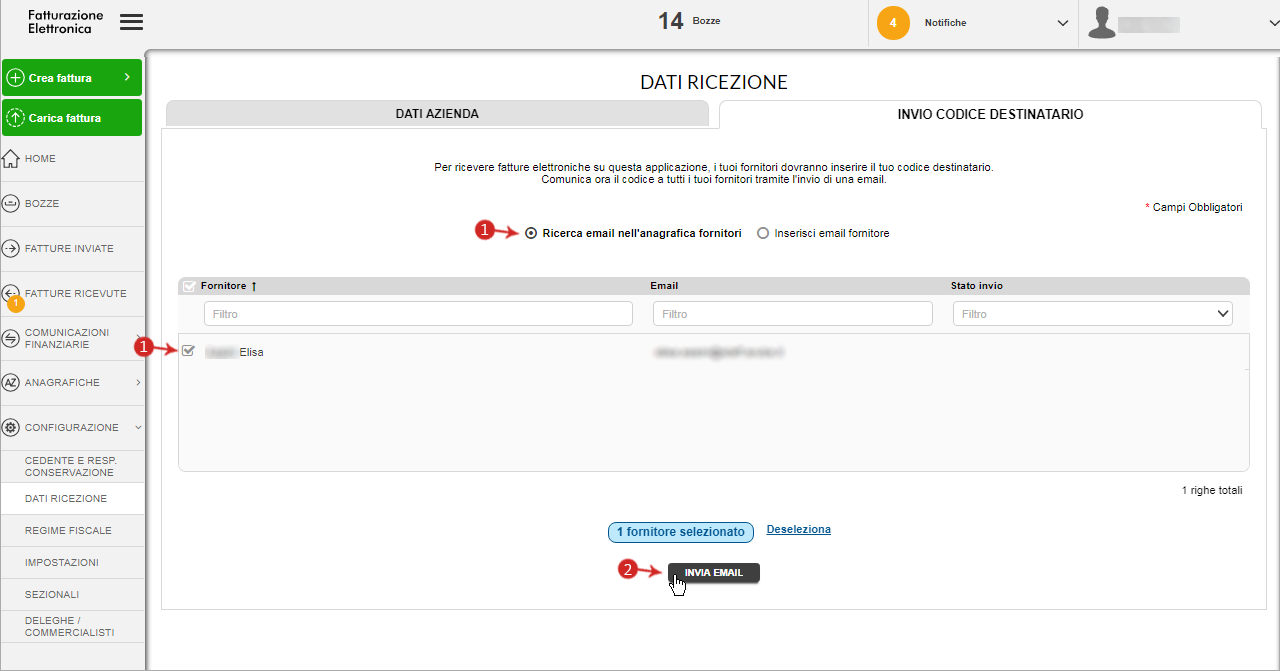Open the hamburger menu icon

131,22
